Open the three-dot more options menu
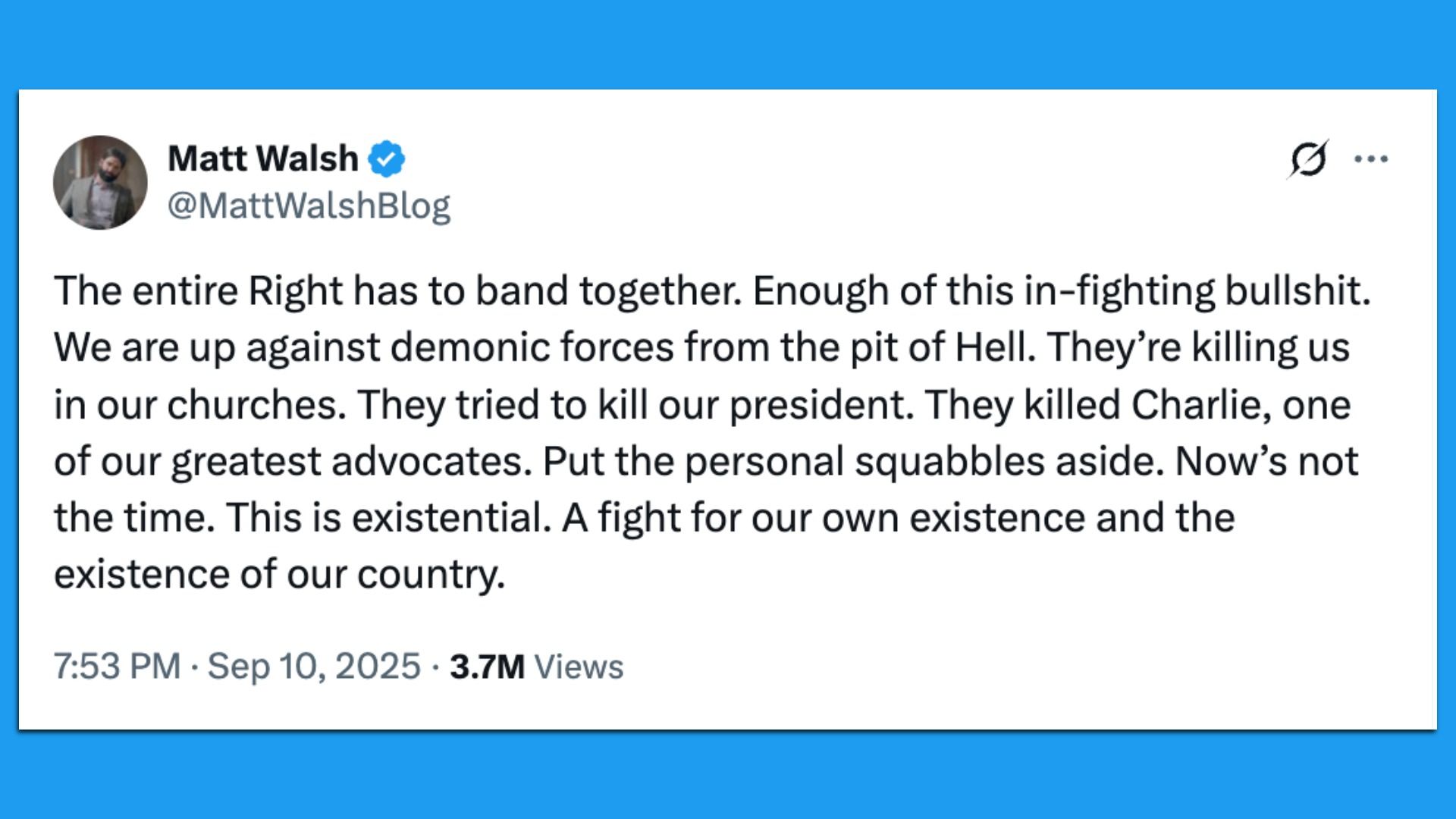Image resolution: width=1456 pixels, height=819 pixels. [1371, 159]
